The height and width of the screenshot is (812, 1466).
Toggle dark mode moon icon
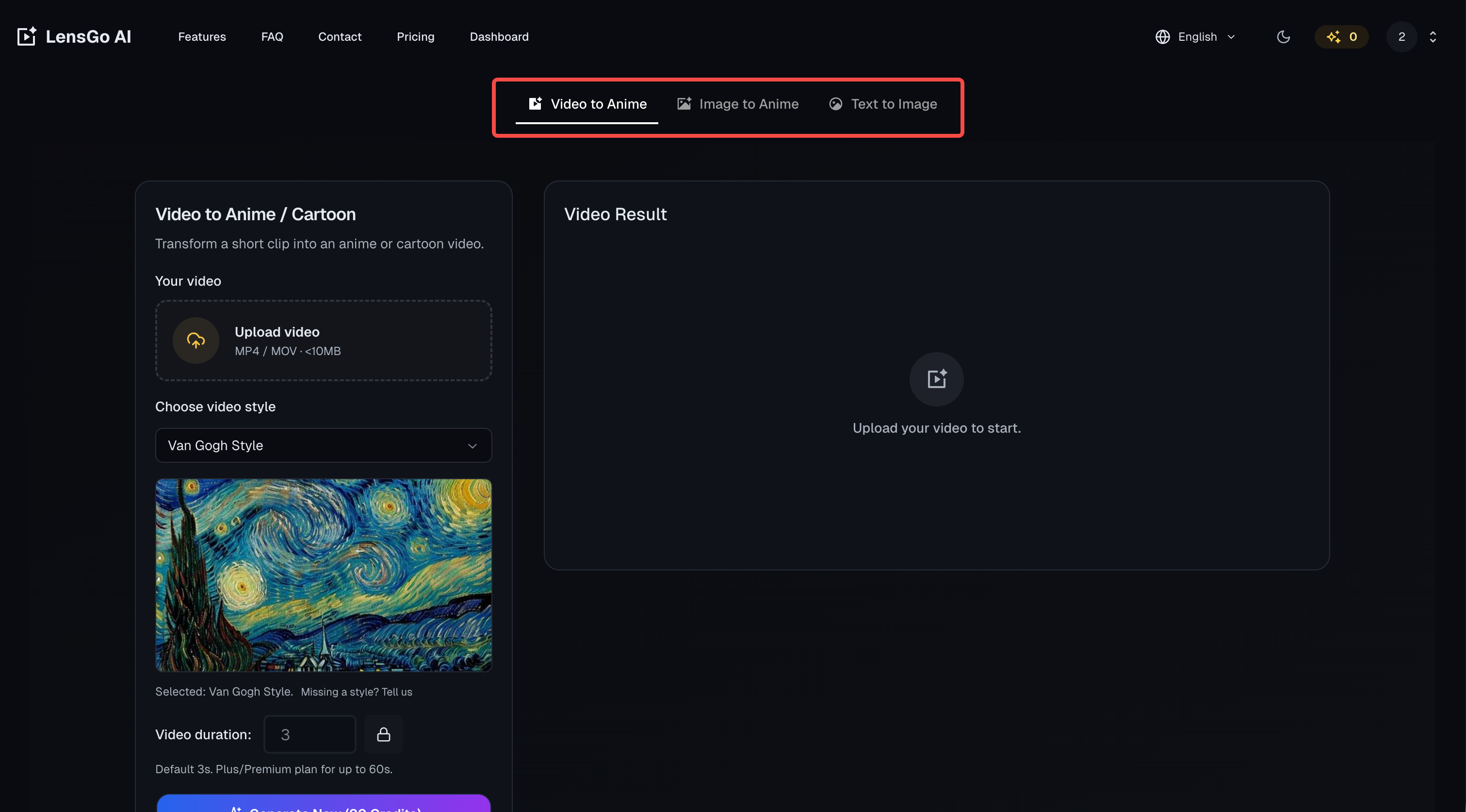point(1283,37)
